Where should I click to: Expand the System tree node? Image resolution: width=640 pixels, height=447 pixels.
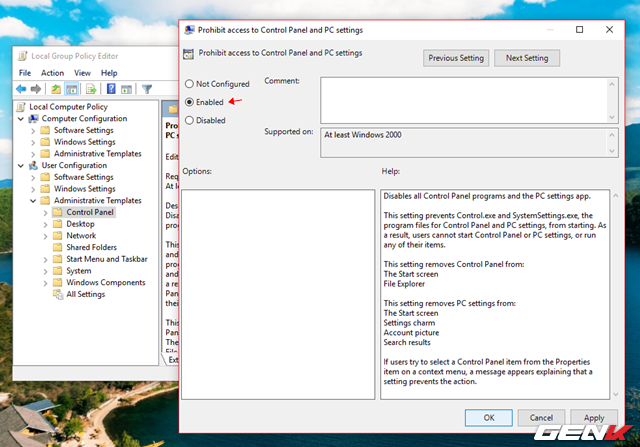click(x=45, y=271)
